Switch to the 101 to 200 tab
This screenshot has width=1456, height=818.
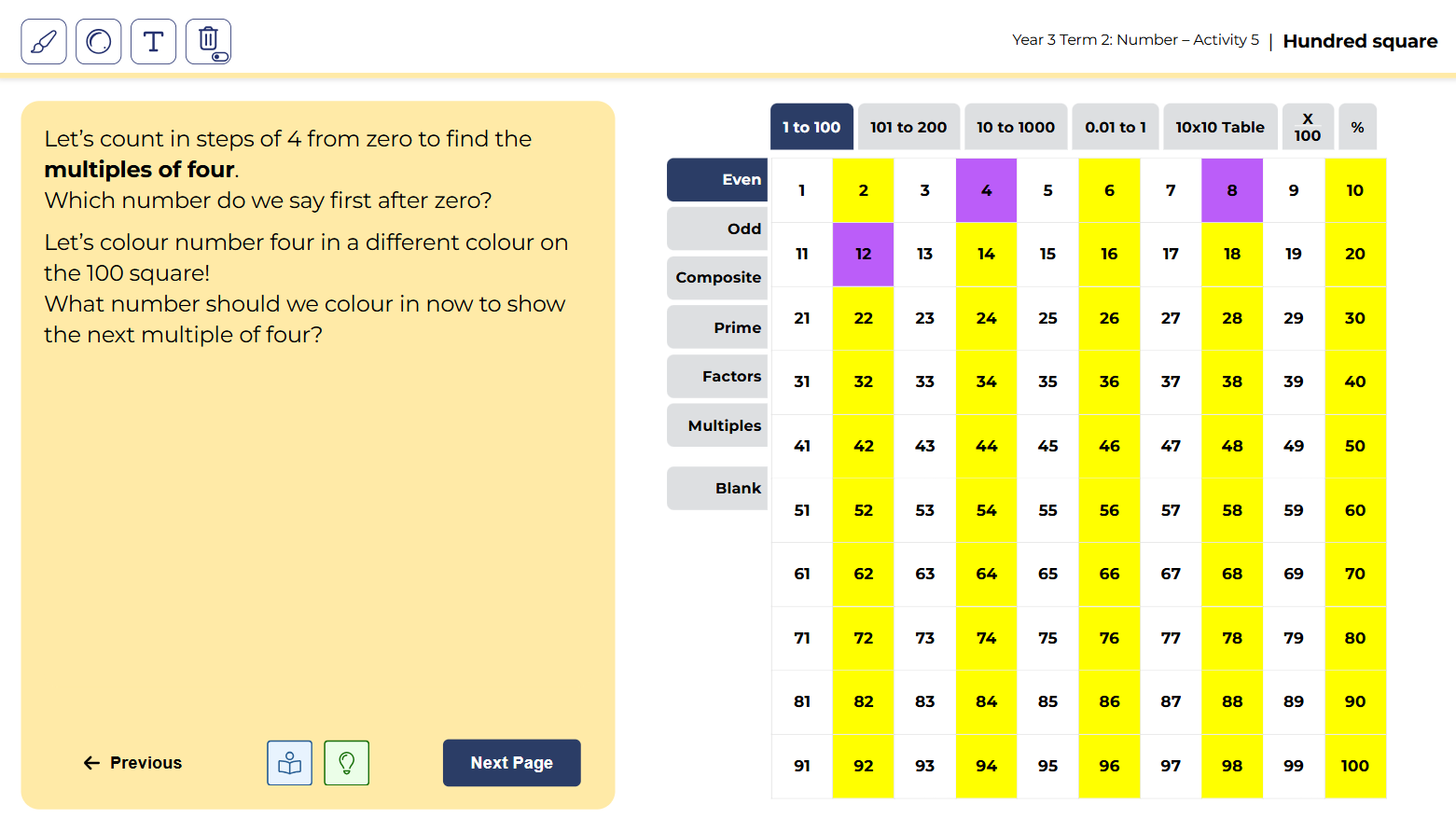908,127
